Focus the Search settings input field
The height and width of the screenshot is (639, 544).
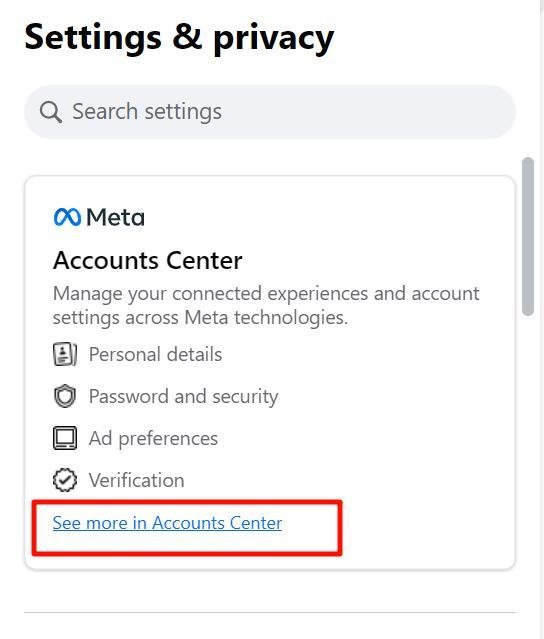pos(270,112)
